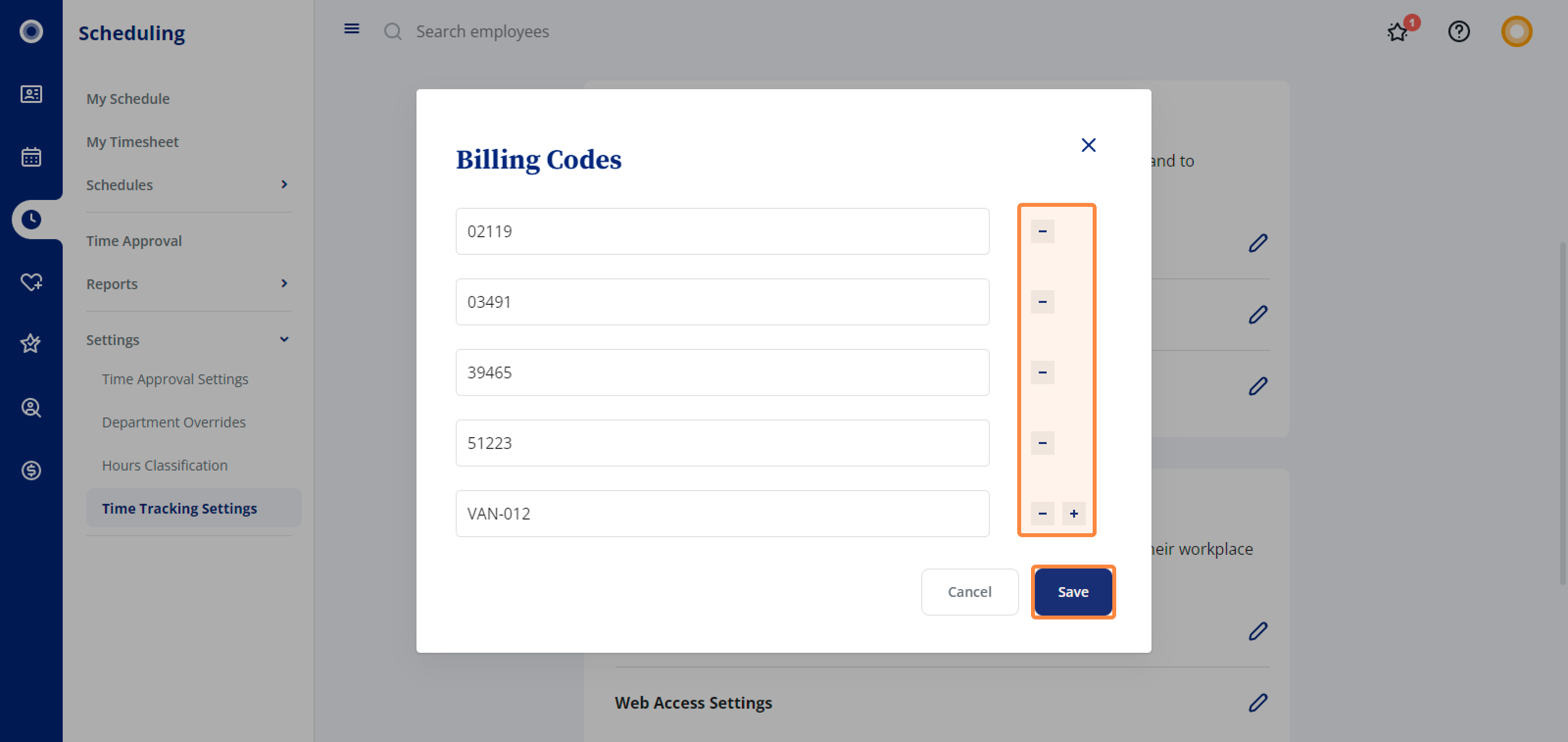Add a new billing code row
Screen dimensions: 1568x742
coord(1074,514)
